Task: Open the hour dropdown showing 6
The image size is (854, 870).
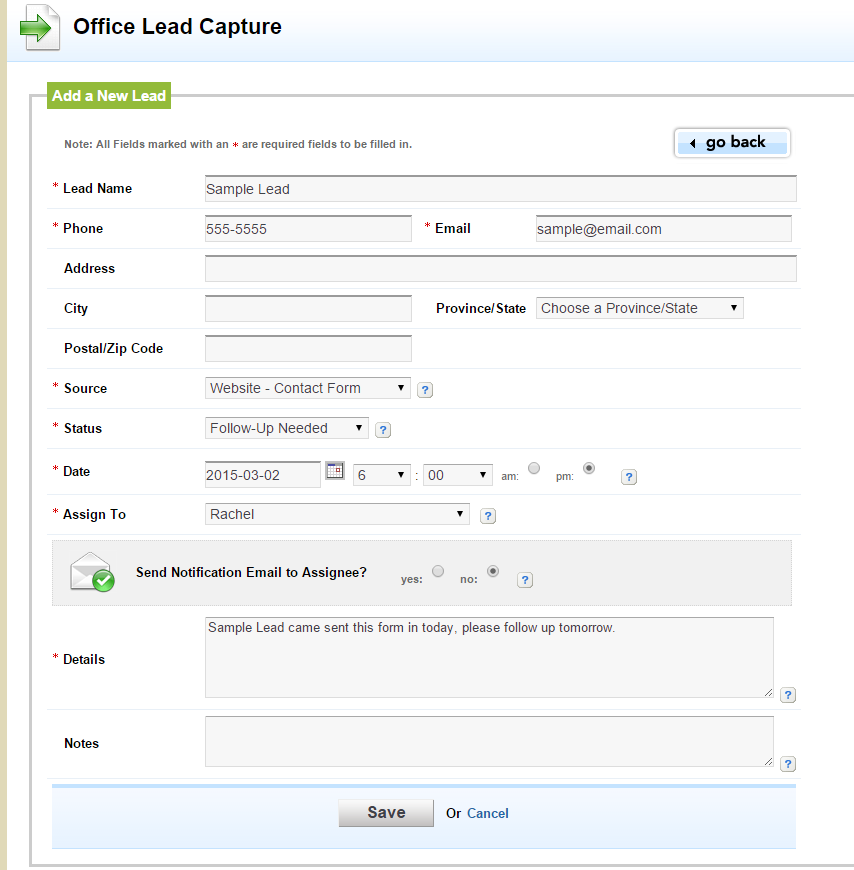Action: pyautogui.click(x=382, y=475)
